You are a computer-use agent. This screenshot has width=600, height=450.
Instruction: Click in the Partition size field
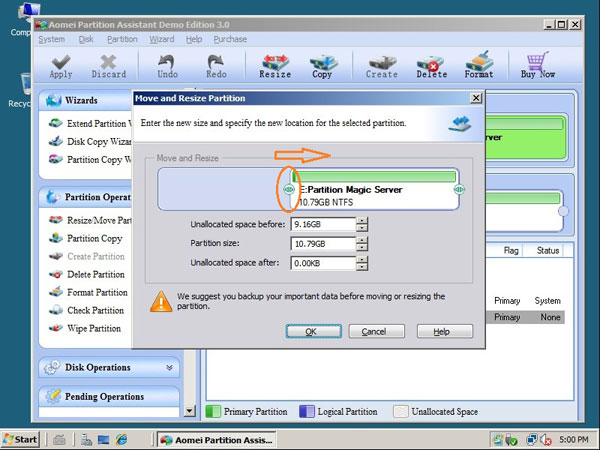[x=322, y=243]
